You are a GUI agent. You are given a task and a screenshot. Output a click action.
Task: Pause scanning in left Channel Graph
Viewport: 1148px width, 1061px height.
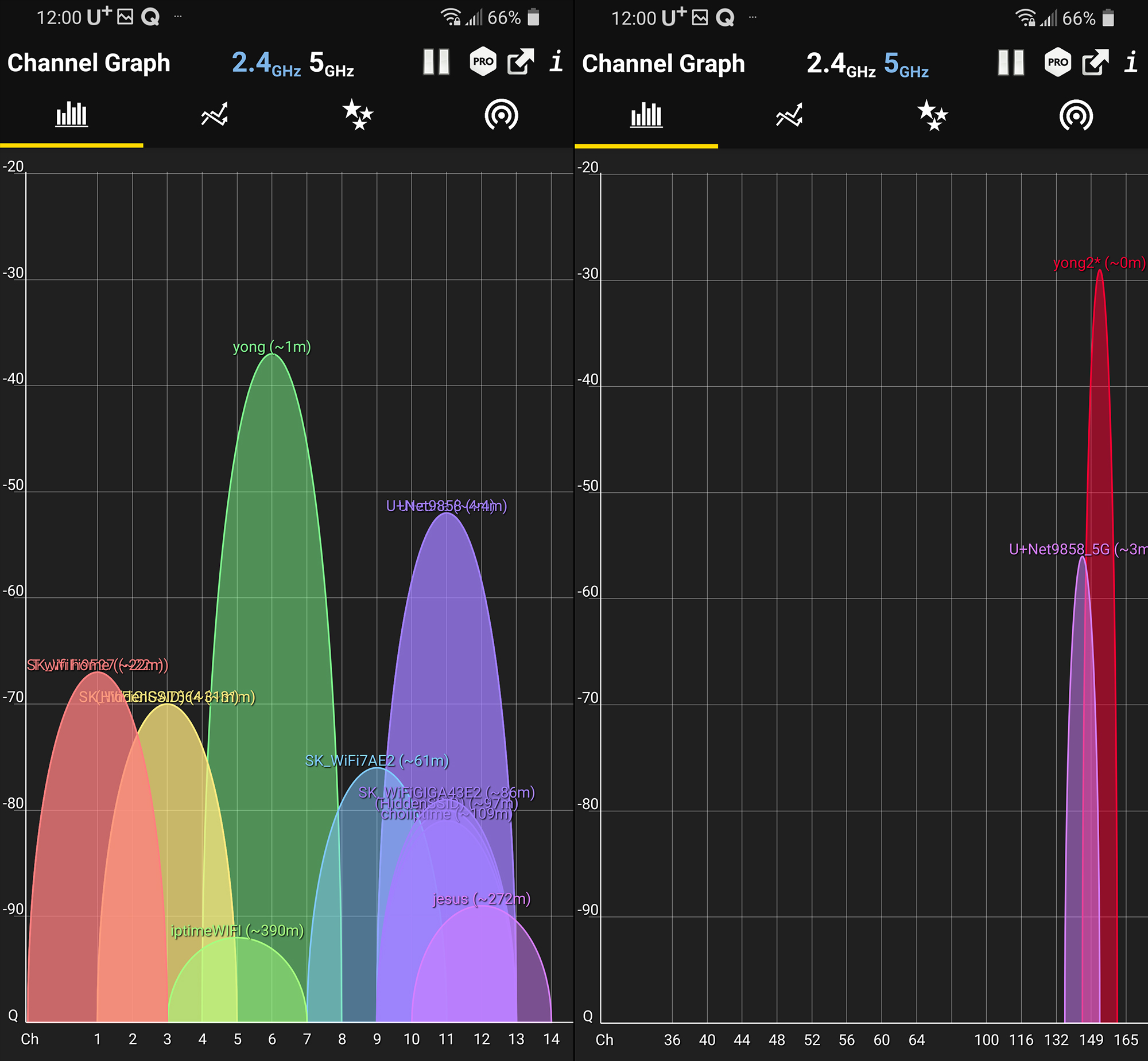(x=436, y=62)
